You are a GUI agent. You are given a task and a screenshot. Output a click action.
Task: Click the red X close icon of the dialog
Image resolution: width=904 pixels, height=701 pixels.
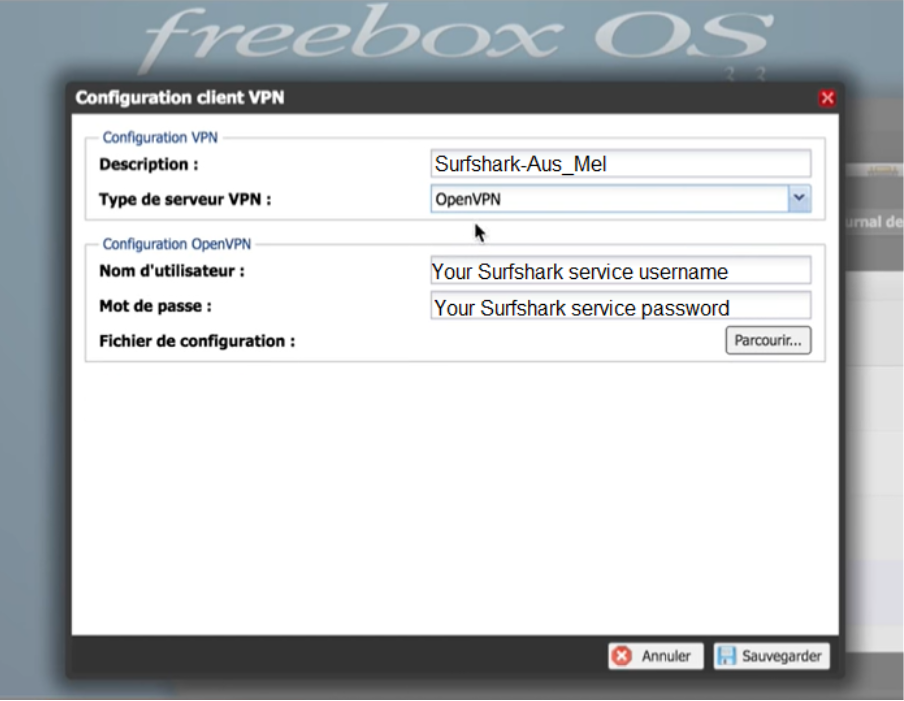point(827,97)
